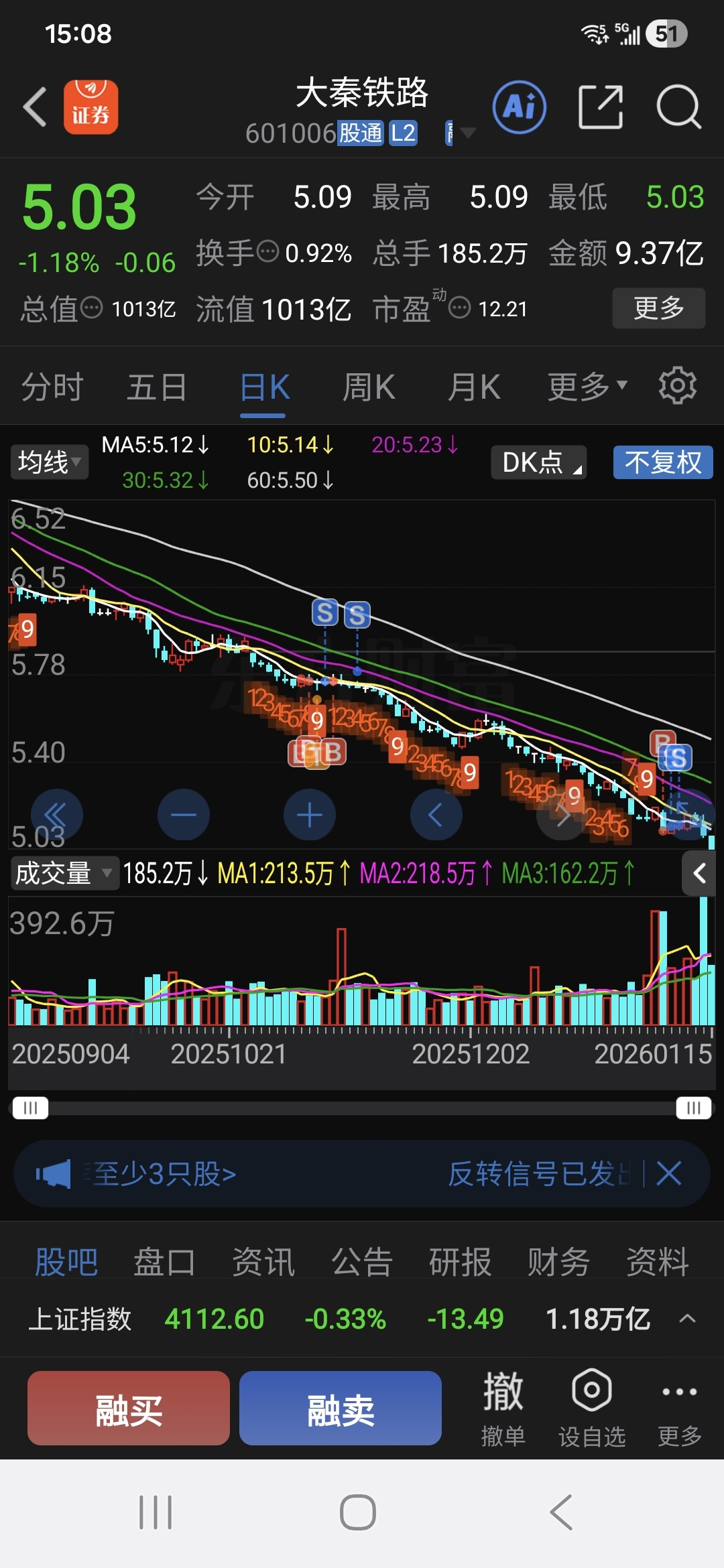This screenshot has width=724, height=1568.
Task: Expand the 上证指数 bar with up chevron
Action: [687, 1319]
